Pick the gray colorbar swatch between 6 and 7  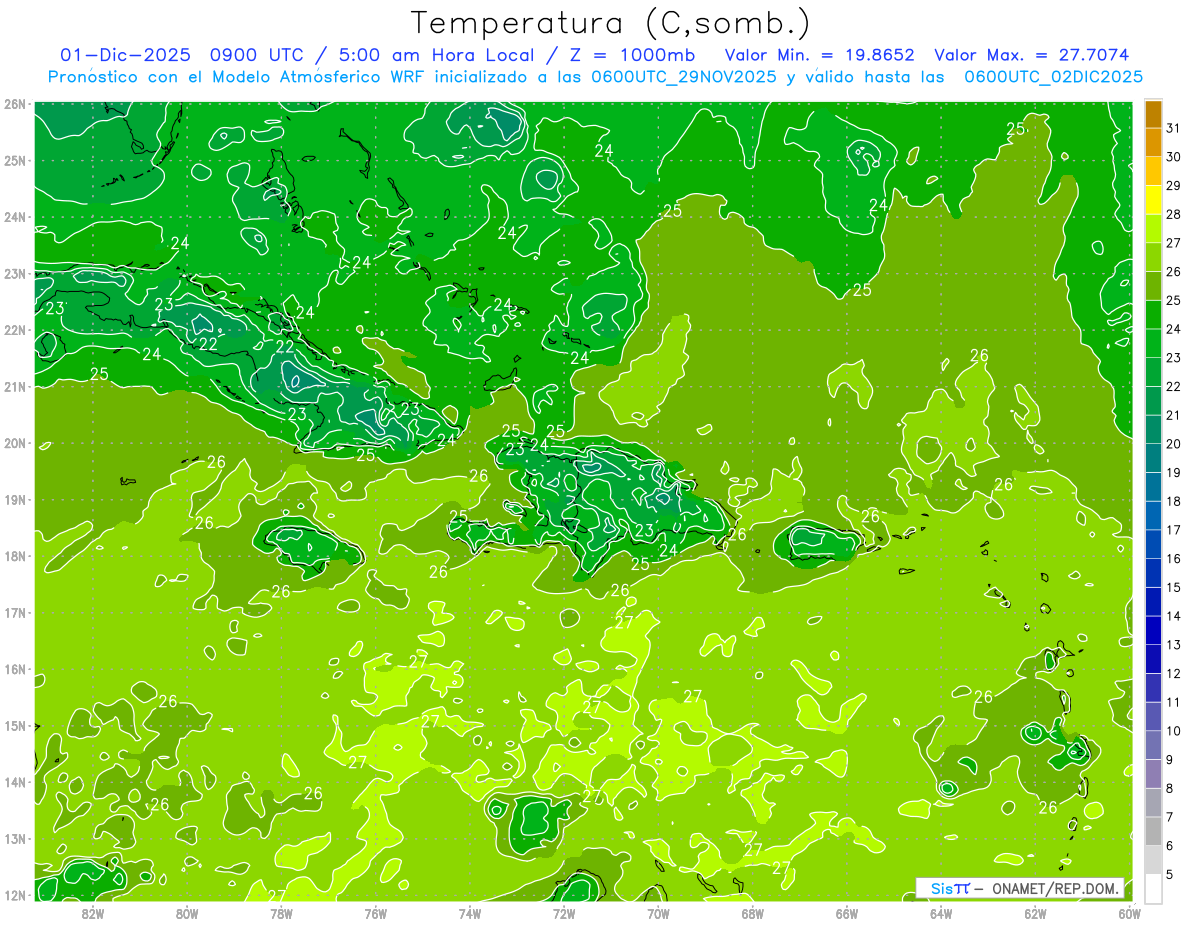[x=1153, y=831]
